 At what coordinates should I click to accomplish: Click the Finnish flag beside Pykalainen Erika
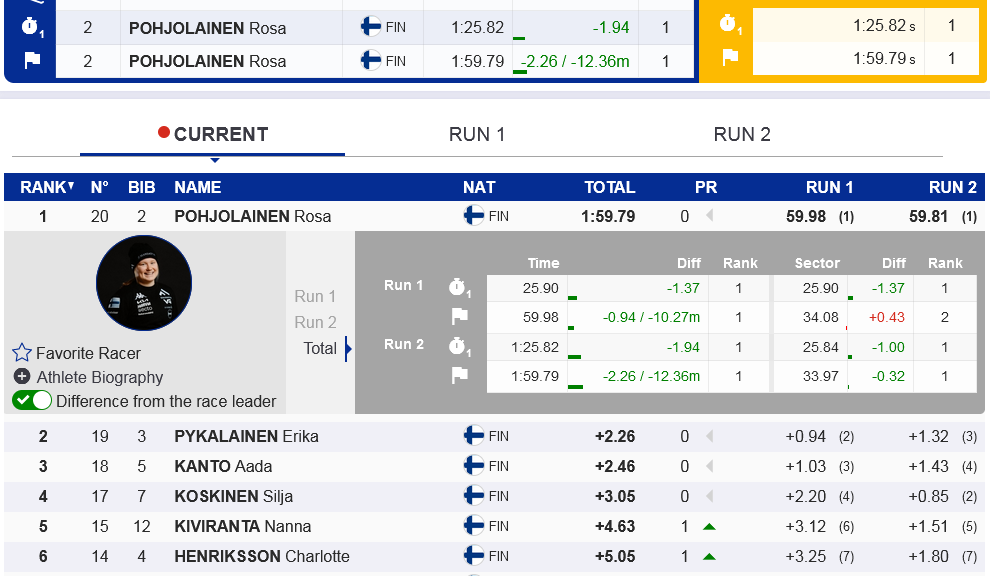coord(474,436)
